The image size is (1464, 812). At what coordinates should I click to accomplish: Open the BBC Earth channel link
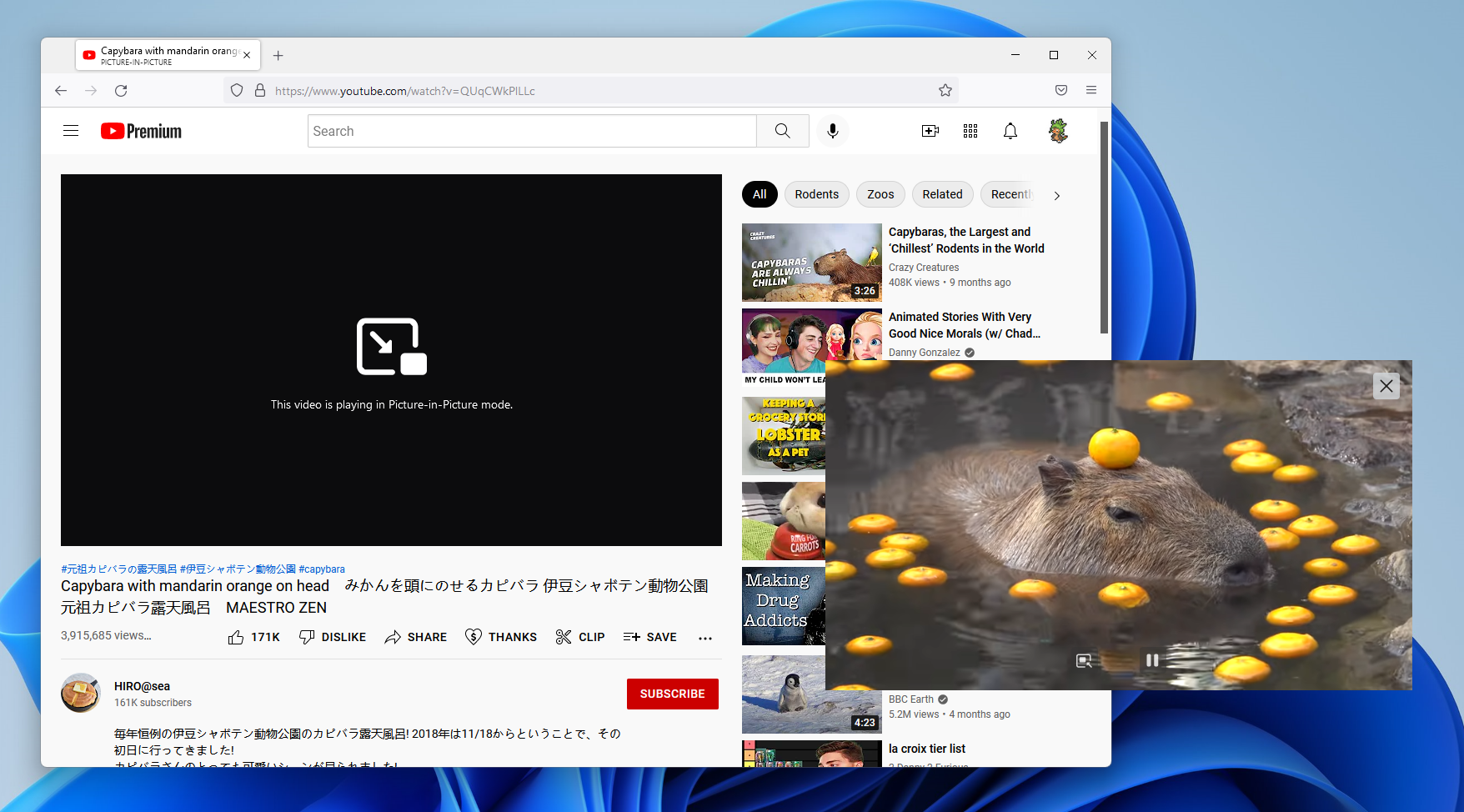[x=911, y=699]
